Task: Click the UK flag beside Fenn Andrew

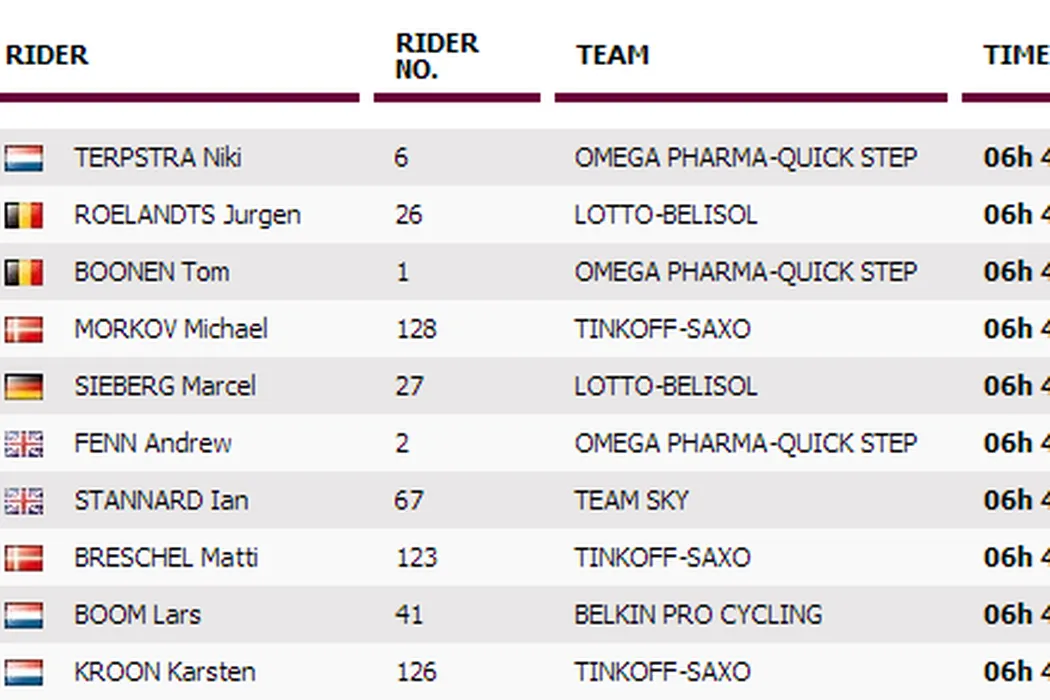Action: tap(23, 443)
